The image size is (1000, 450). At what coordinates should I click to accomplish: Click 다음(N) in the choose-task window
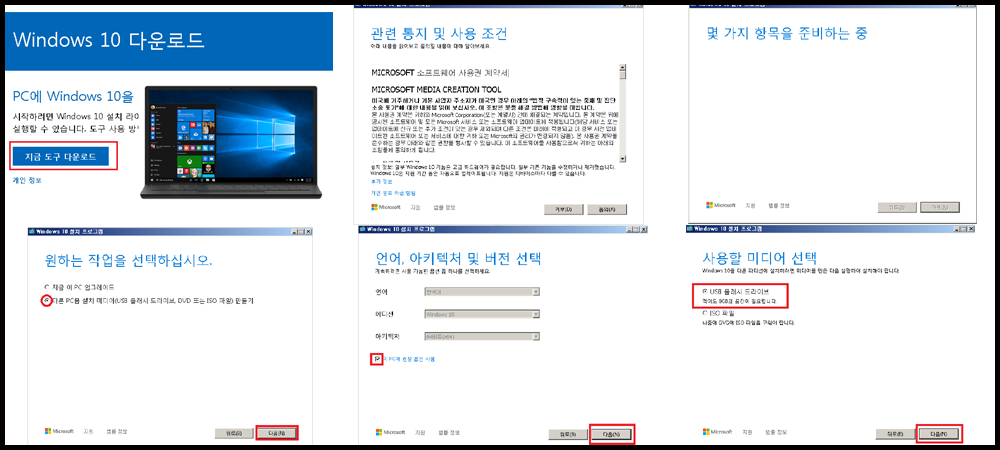point(277,433)
